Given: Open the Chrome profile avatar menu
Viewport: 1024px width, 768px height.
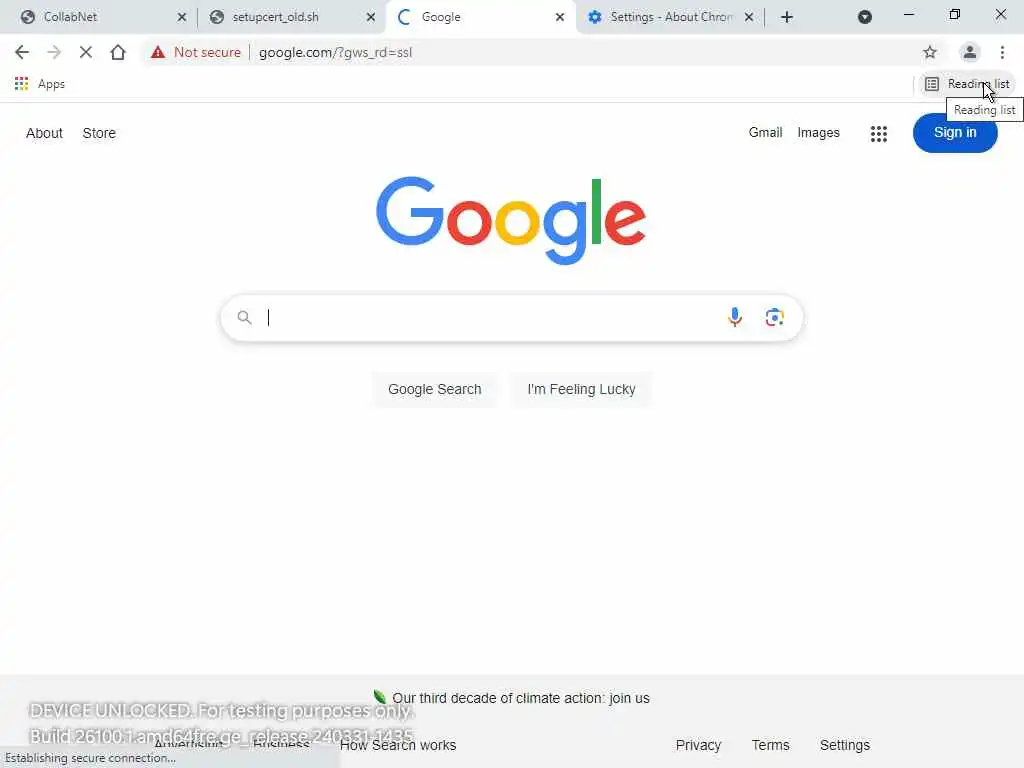Looking at the screenshot, I should pyautogui.click(x=970, y=52).
